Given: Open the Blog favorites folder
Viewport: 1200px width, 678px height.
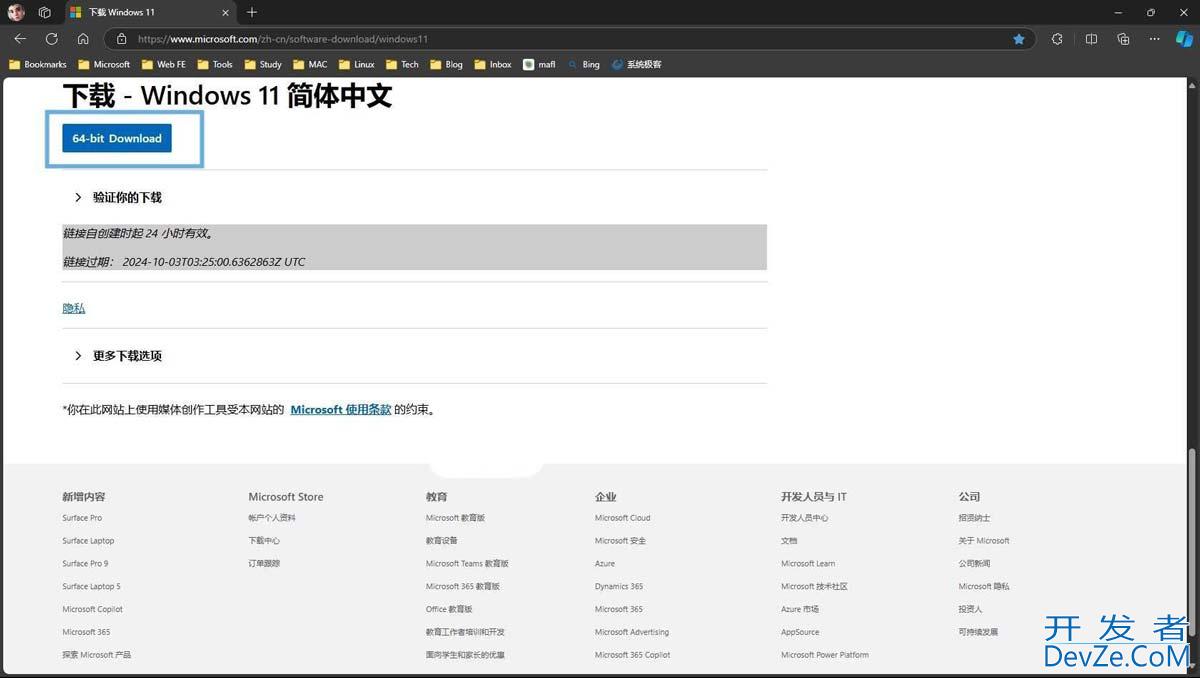Looking at the screenshot, I should point(447,64).
